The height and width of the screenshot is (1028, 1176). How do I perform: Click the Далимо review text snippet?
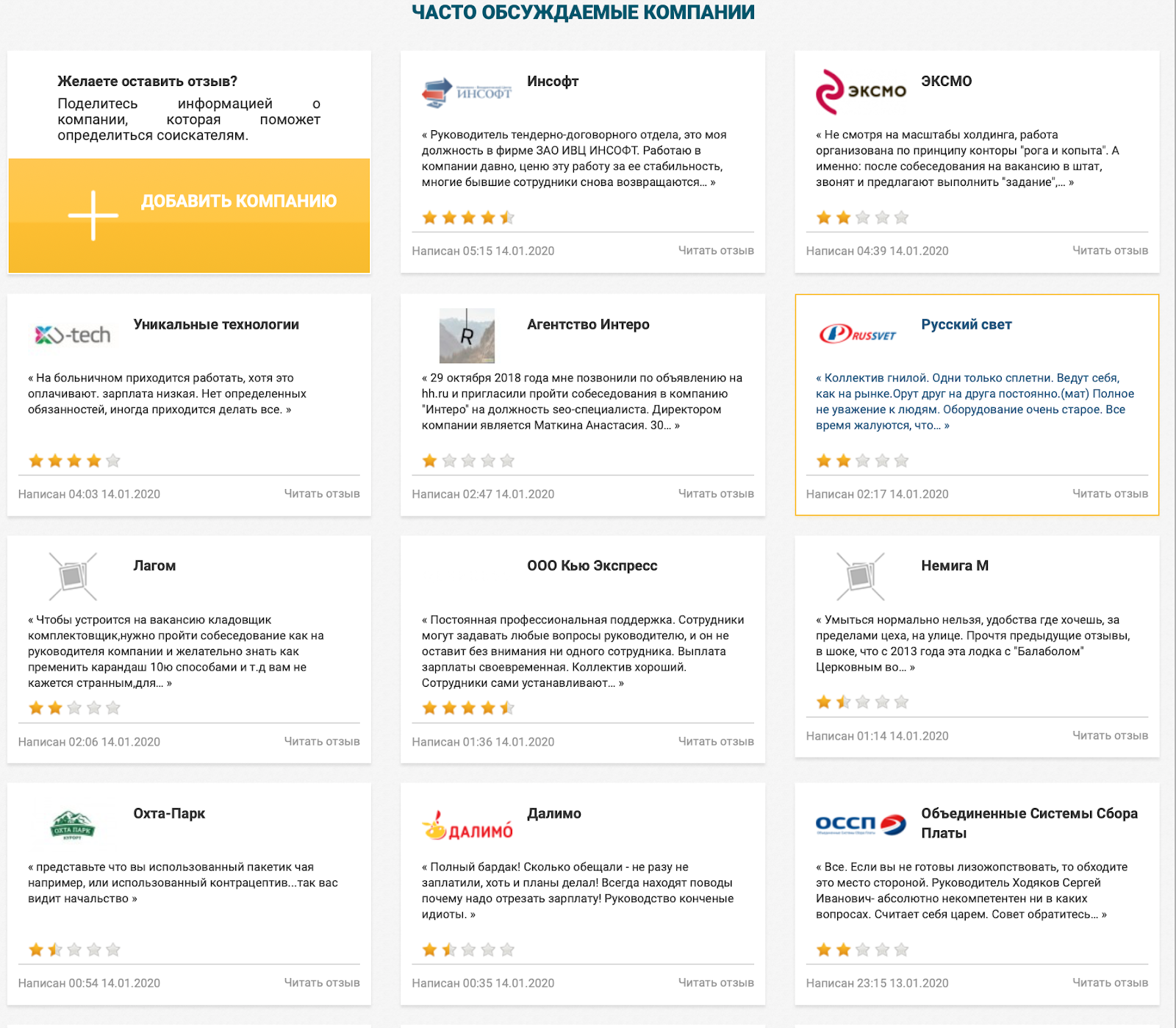click(x=577, y=890)
